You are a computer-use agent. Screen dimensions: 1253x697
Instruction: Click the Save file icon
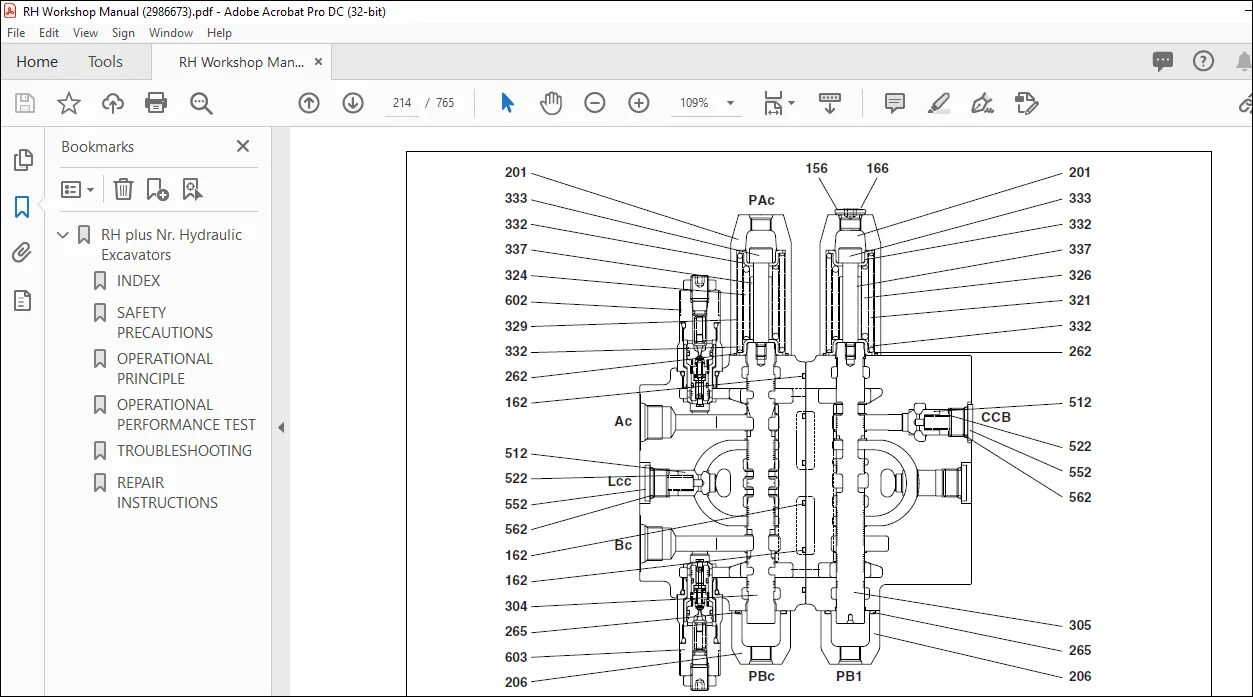pos(25,103)
